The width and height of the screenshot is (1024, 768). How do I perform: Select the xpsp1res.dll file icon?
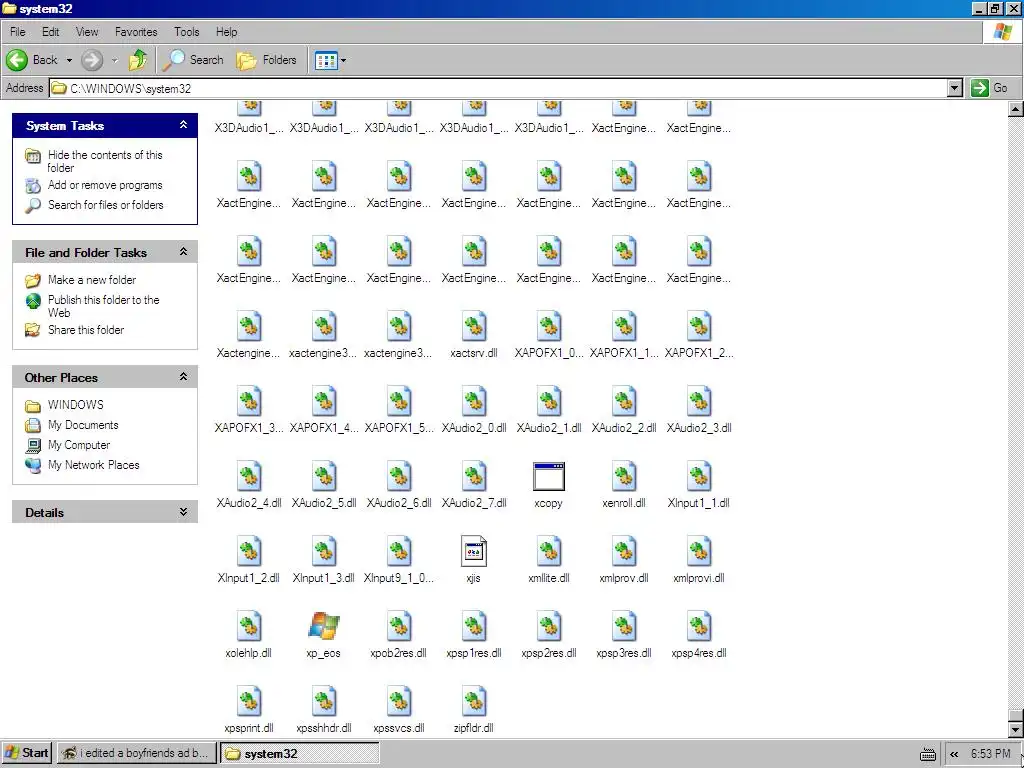(473, 627)
